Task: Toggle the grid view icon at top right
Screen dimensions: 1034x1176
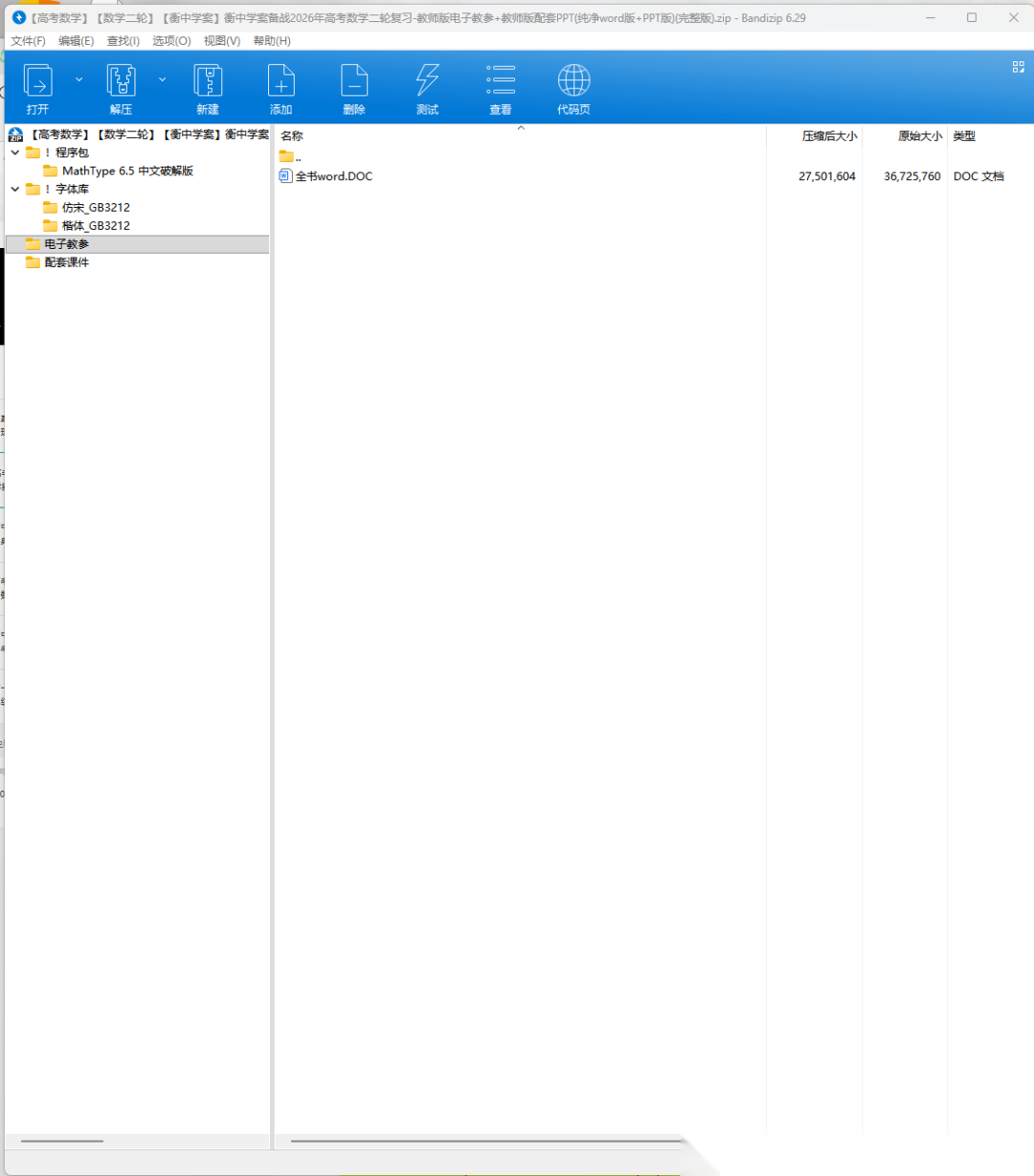Action: click(x=1018, y=66)
